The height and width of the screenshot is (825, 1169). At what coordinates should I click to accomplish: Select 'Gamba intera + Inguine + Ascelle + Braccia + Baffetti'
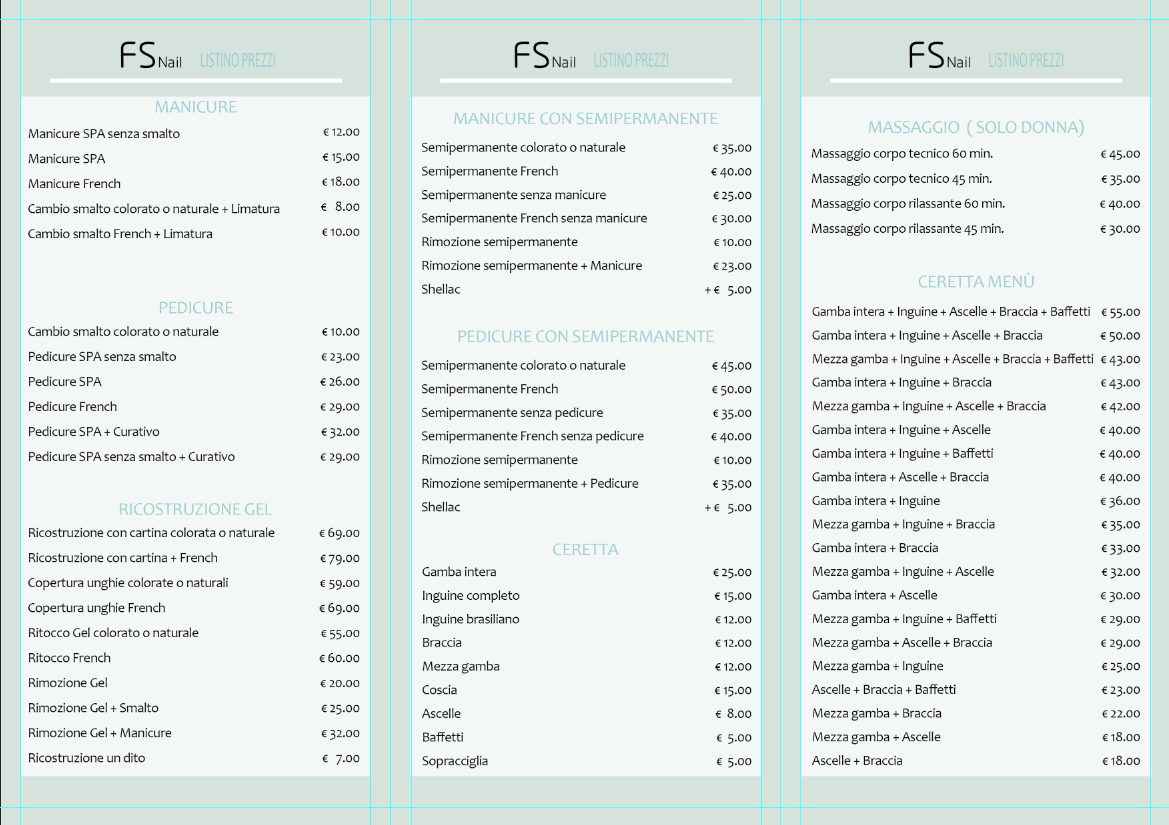coord(951,312)
